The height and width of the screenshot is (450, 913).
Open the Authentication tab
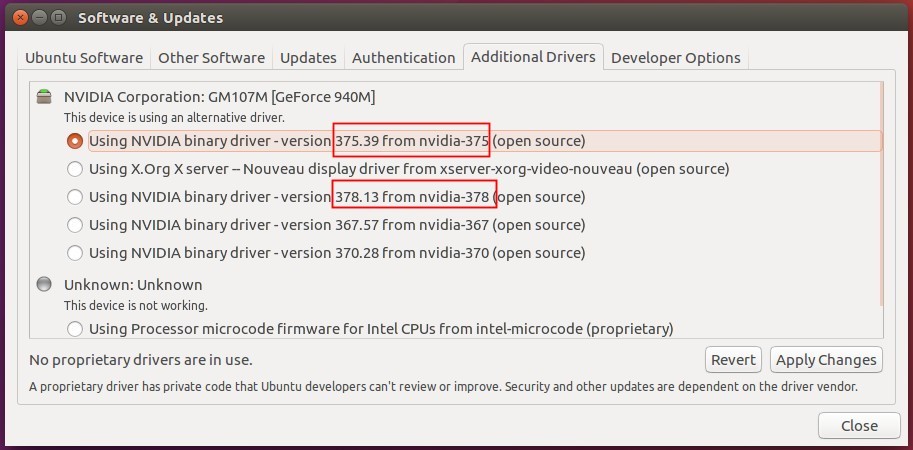(404, 58)
